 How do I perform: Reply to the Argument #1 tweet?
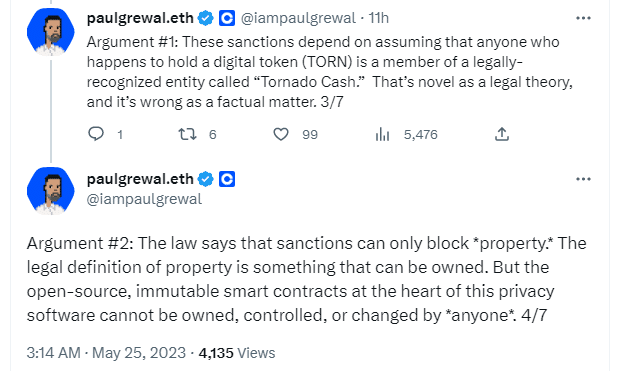tap(96, 134)
